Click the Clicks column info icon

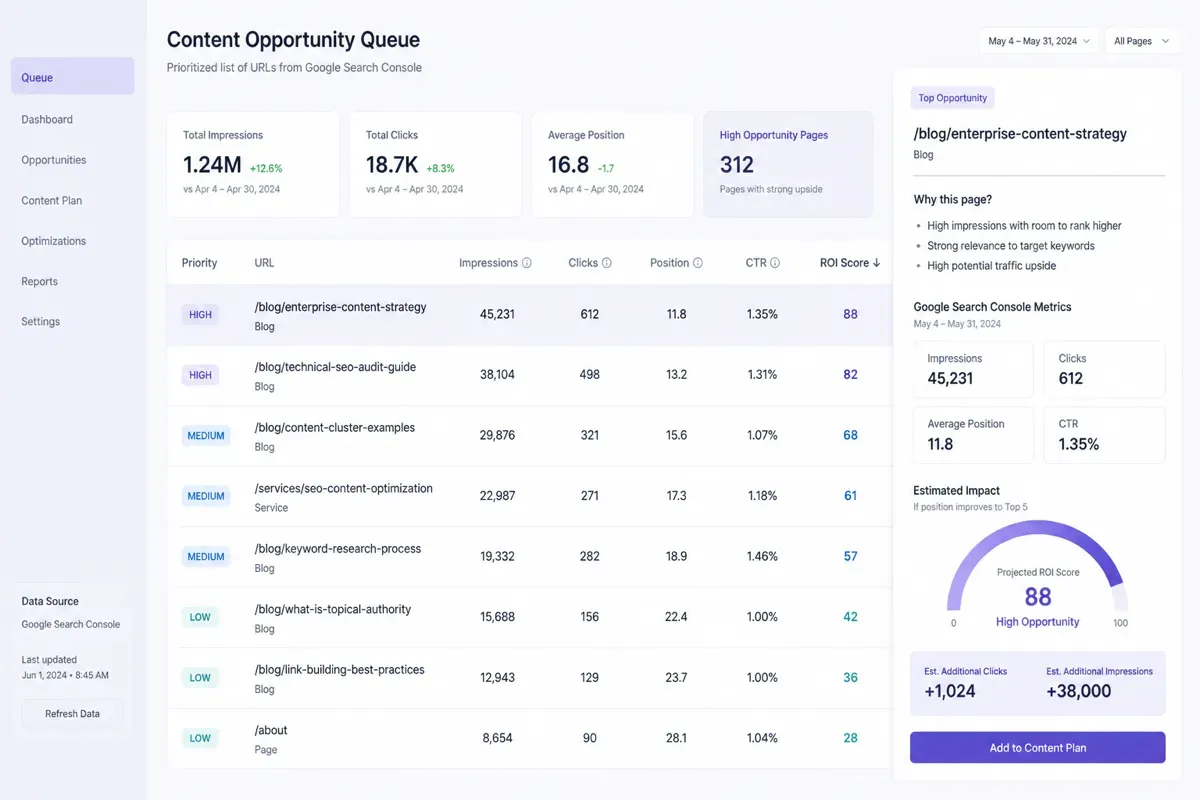[x=606, y=263]
